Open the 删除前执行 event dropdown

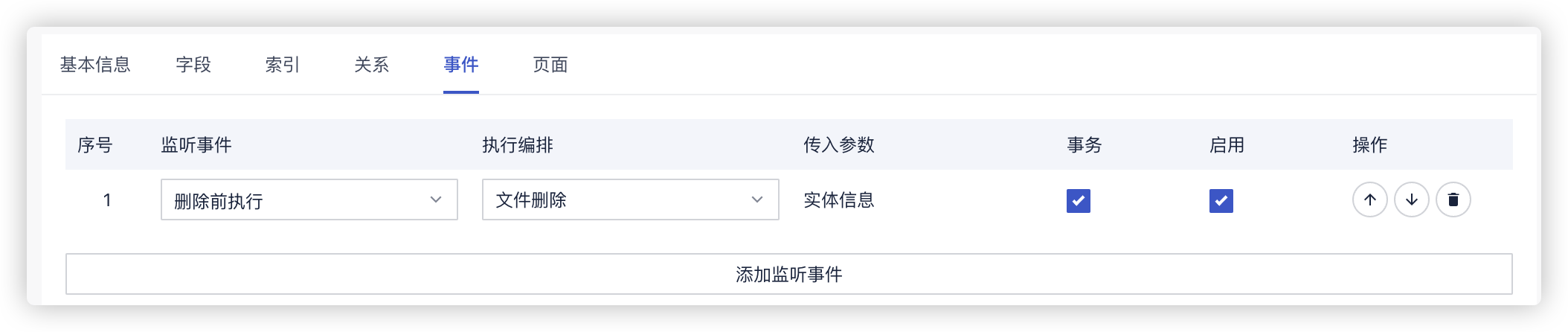[309, 199]
